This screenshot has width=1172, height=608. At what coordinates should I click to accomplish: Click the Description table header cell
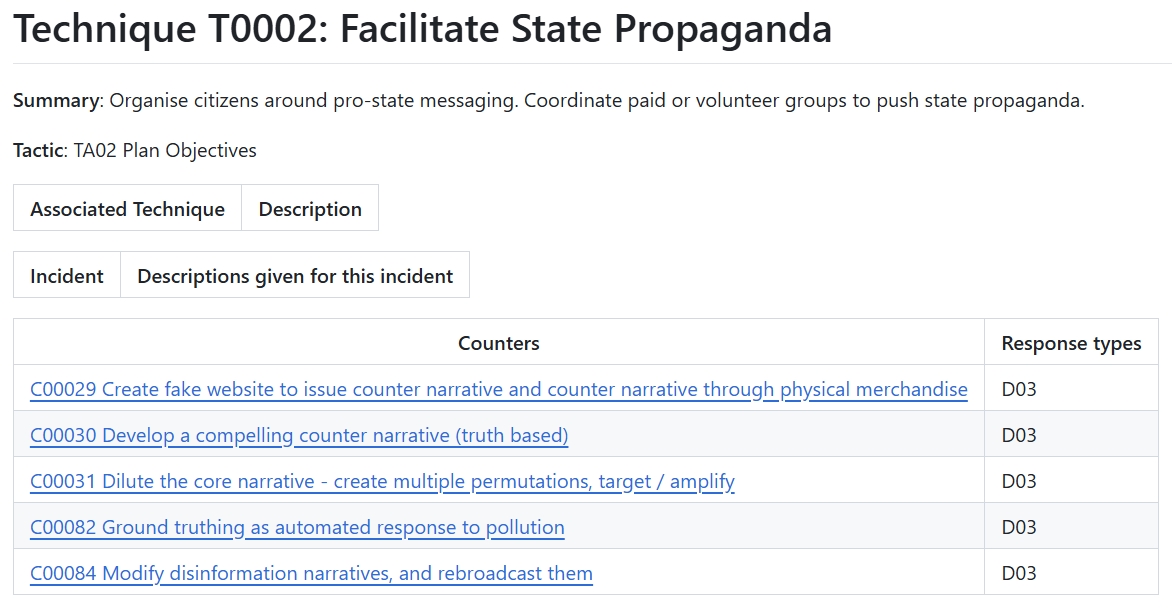[310, 209]
